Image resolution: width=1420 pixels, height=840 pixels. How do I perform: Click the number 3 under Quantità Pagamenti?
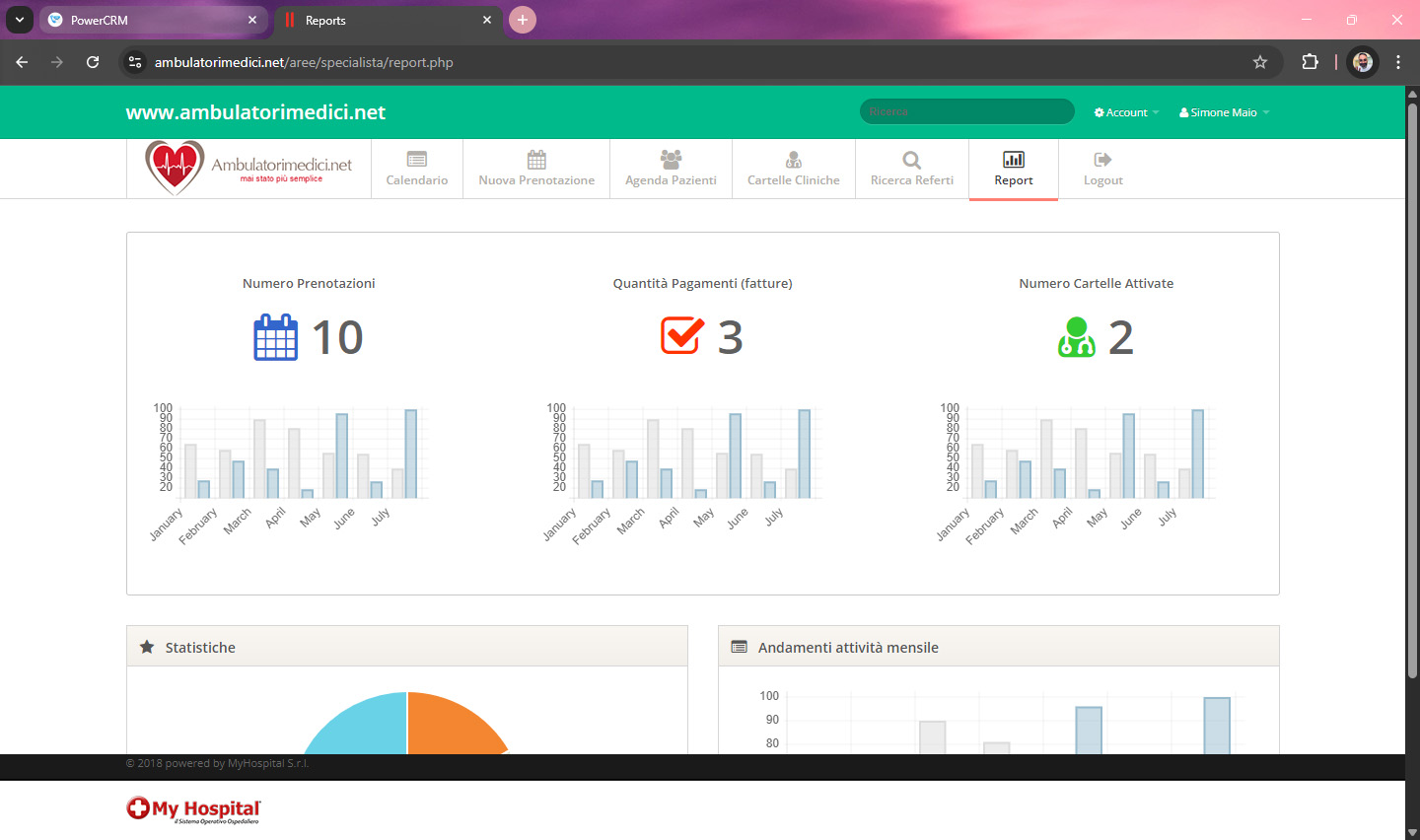coord(730,337)
